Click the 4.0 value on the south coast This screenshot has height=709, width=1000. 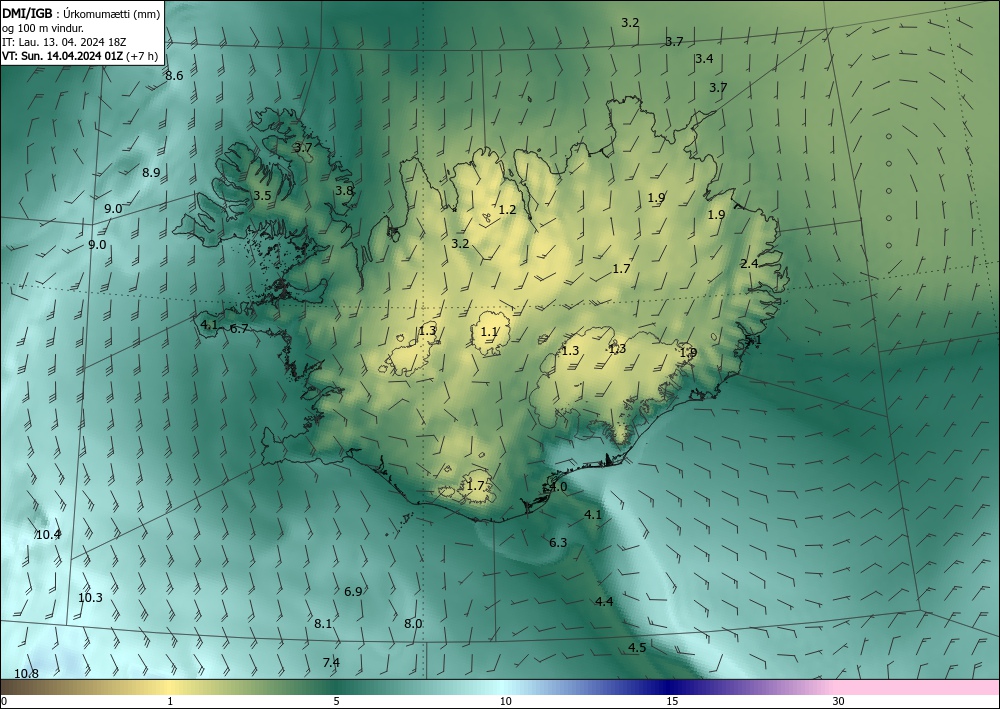(x=558, y=486)
